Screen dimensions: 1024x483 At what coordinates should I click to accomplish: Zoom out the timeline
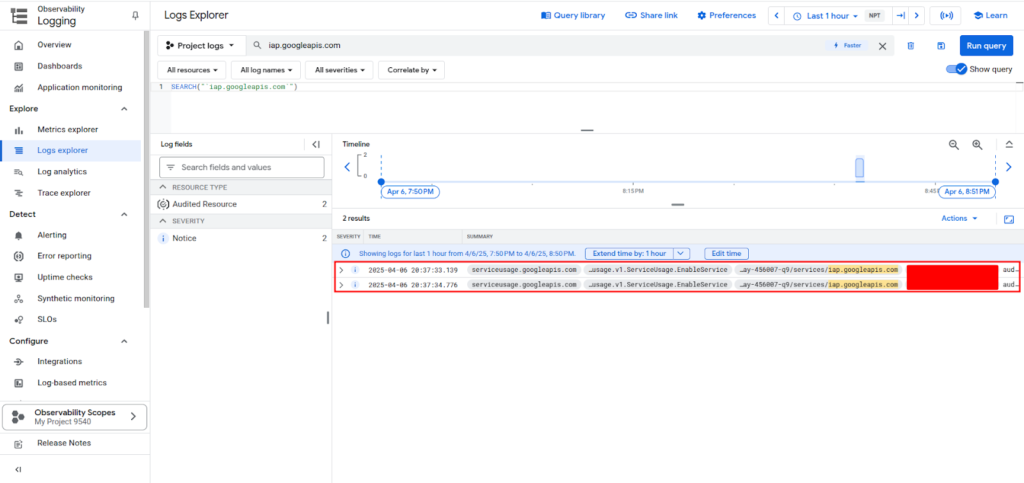coord(953,145)
